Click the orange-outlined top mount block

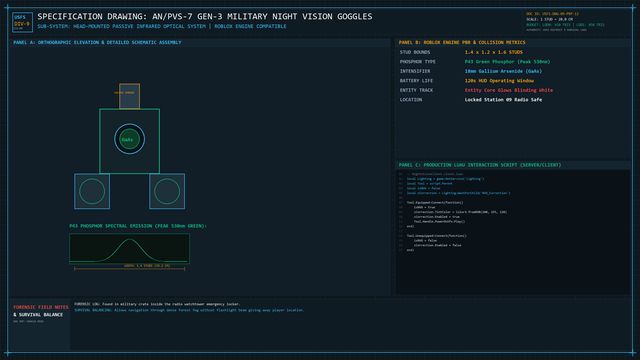tap(129, 96)
